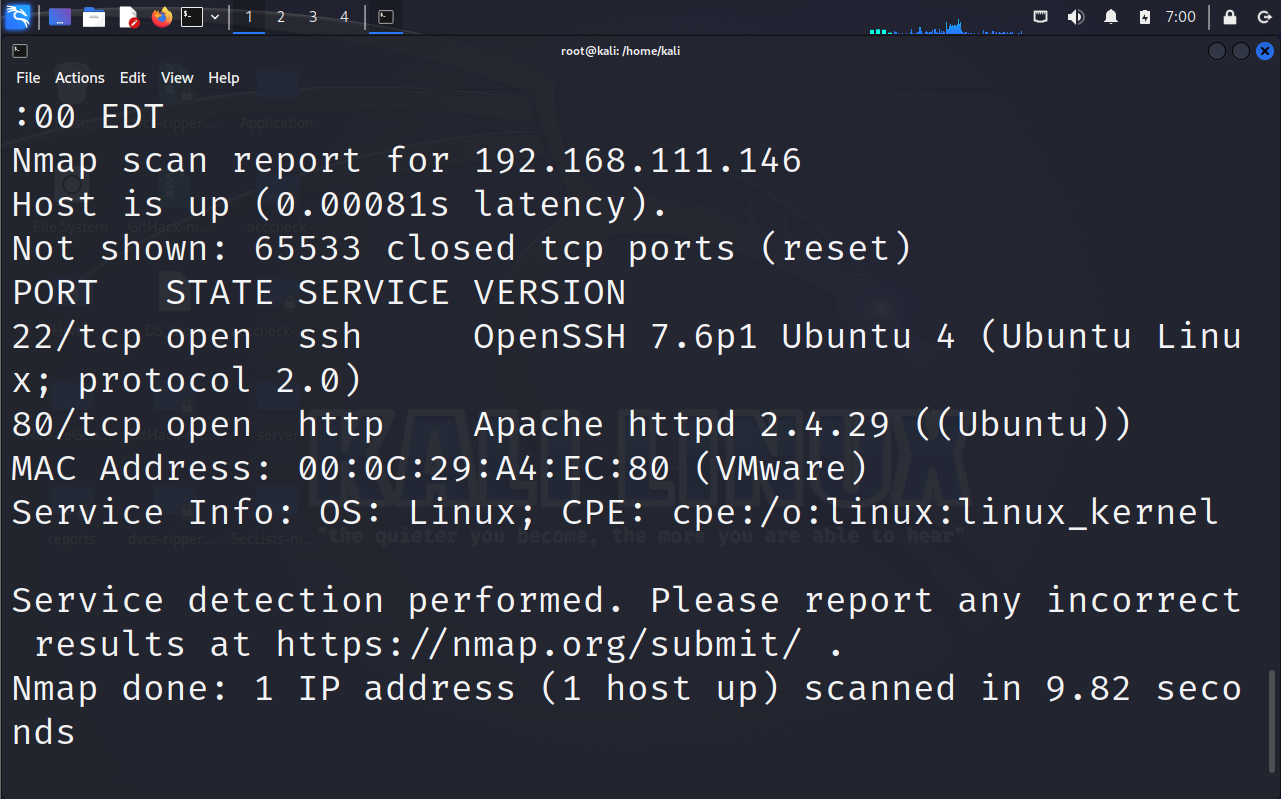
Task: Open the file manager from the panel
Action: tap(94, 17)
